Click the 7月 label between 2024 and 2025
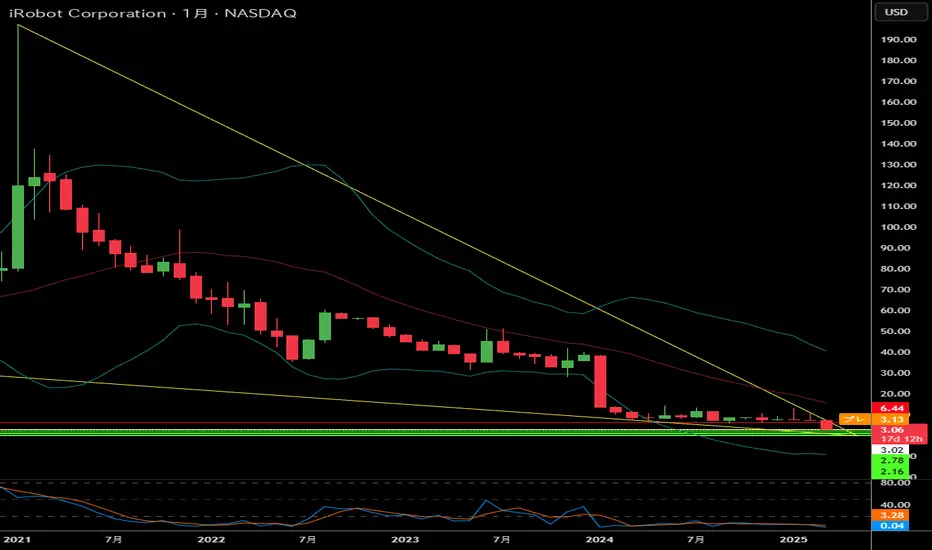 tap(695, 539)
